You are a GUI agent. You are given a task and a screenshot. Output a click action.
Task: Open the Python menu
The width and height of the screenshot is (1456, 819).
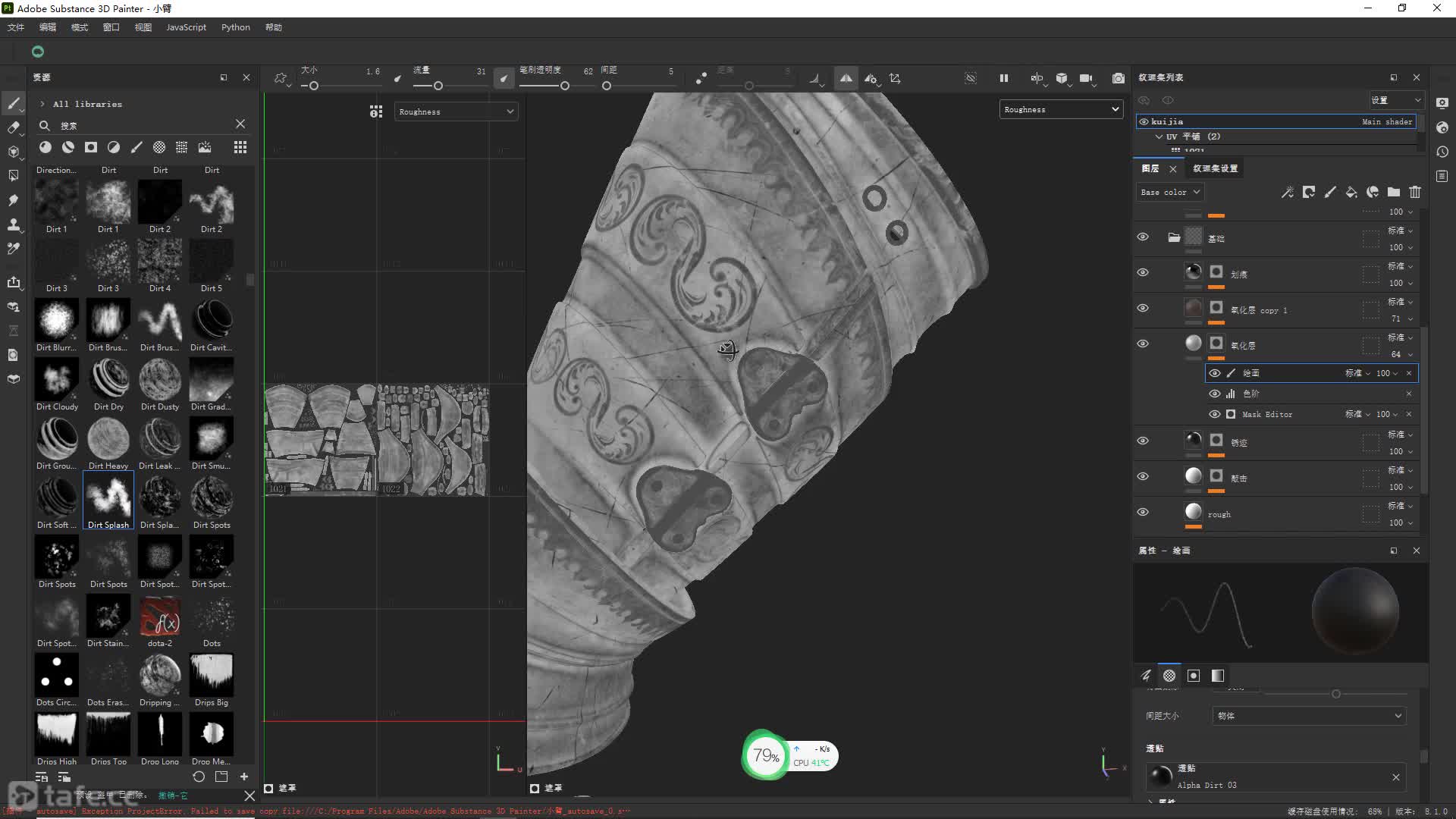[x=236, y=27]
